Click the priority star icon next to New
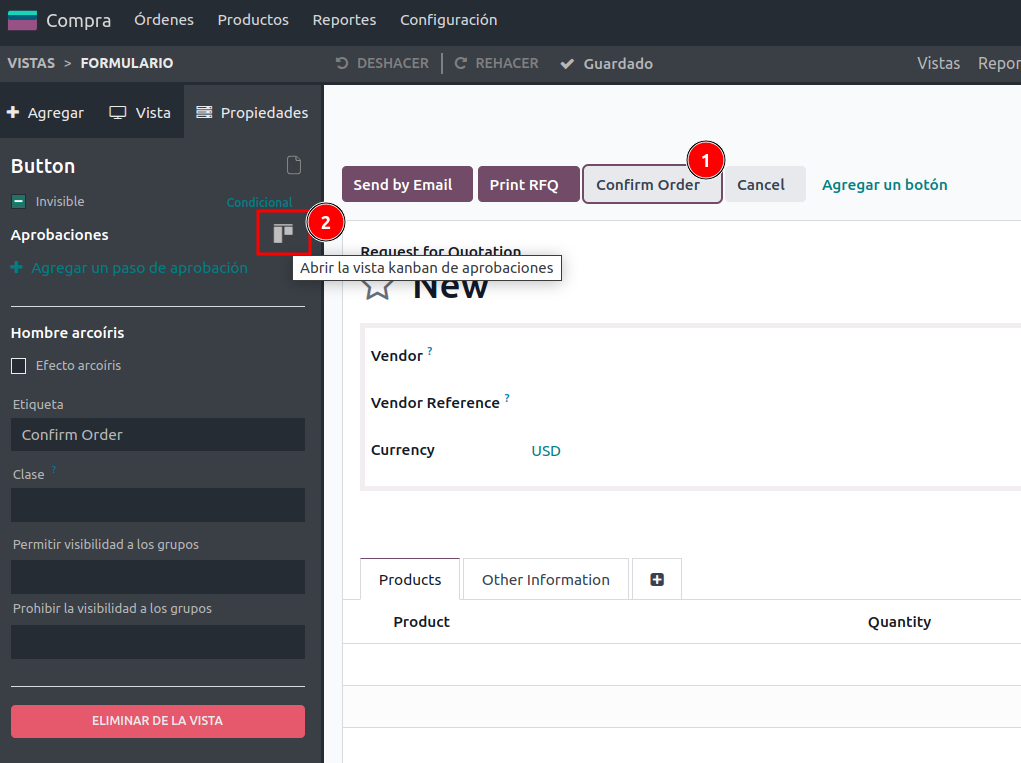This screenshot has width=1021, height=763. (x=378, y=287)
